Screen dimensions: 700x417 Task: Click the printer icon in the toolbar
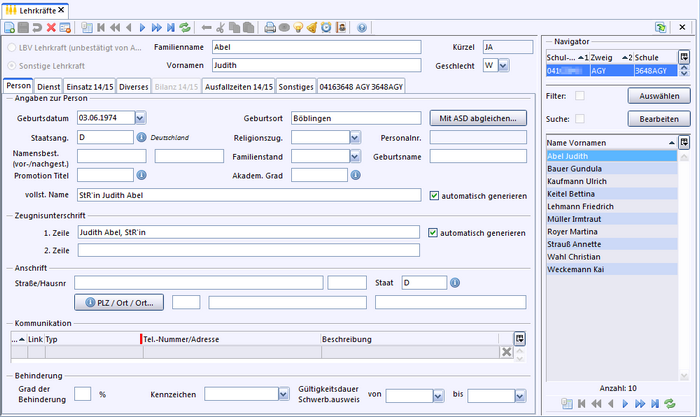[268, 28]
